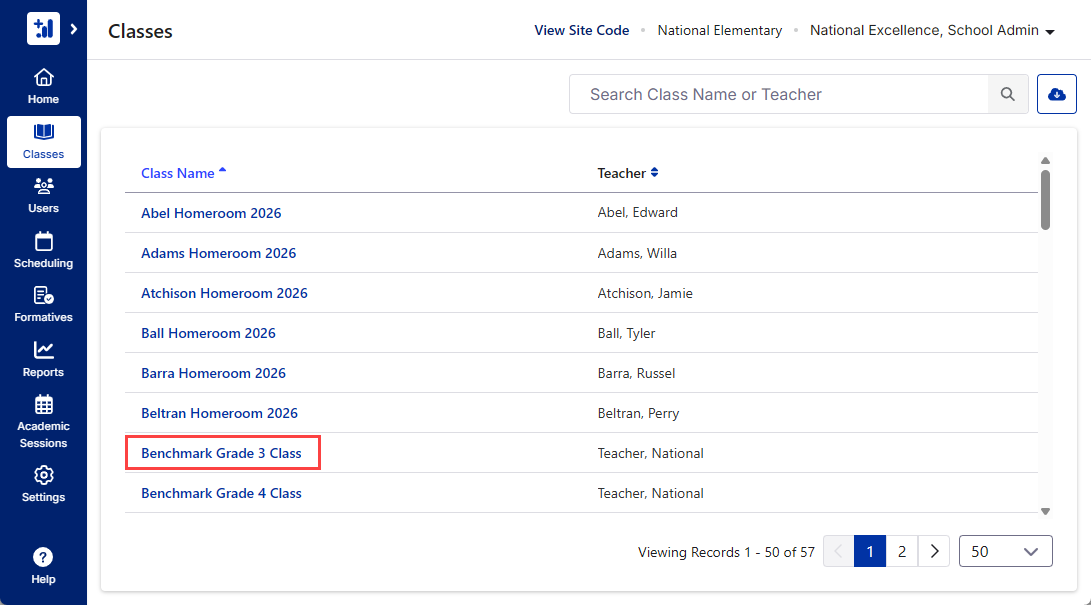Image resolution: width=1091 pixels, height=605 pixels.
Task: Open Barra Homeroom 2026 class
Action: (213, 373)
